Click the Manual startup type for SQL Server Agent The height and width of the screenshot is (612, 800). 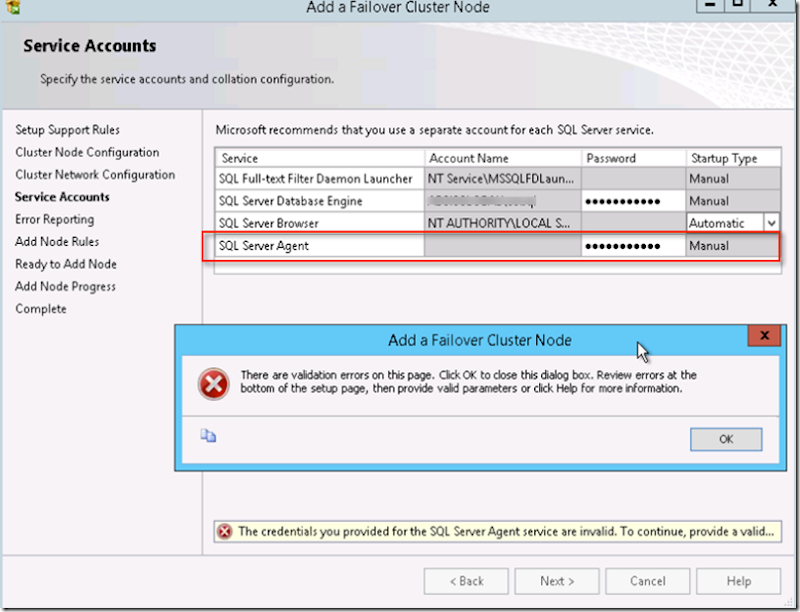(x=733, y=246)
